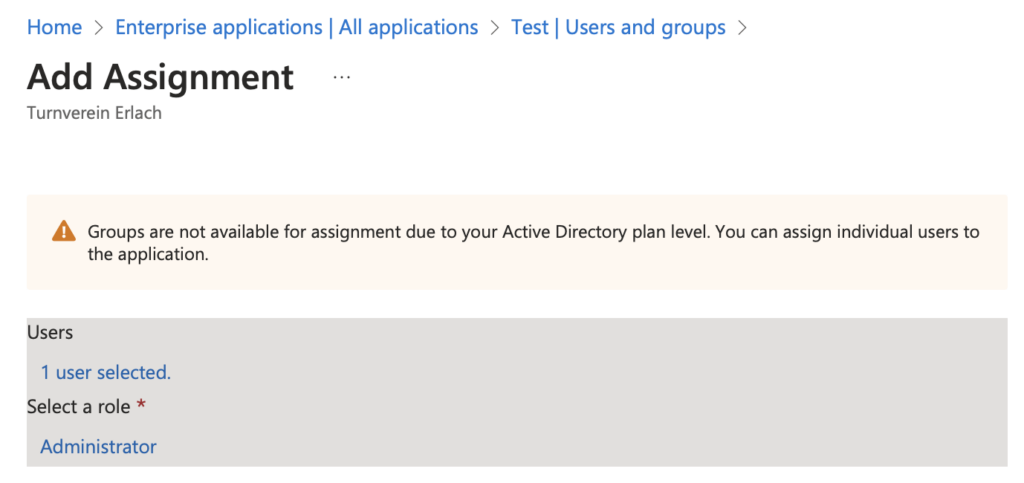The width and height of the screenshot is (1024, 483).
Task: Click the red required asterisk
Action: point(140,406)
